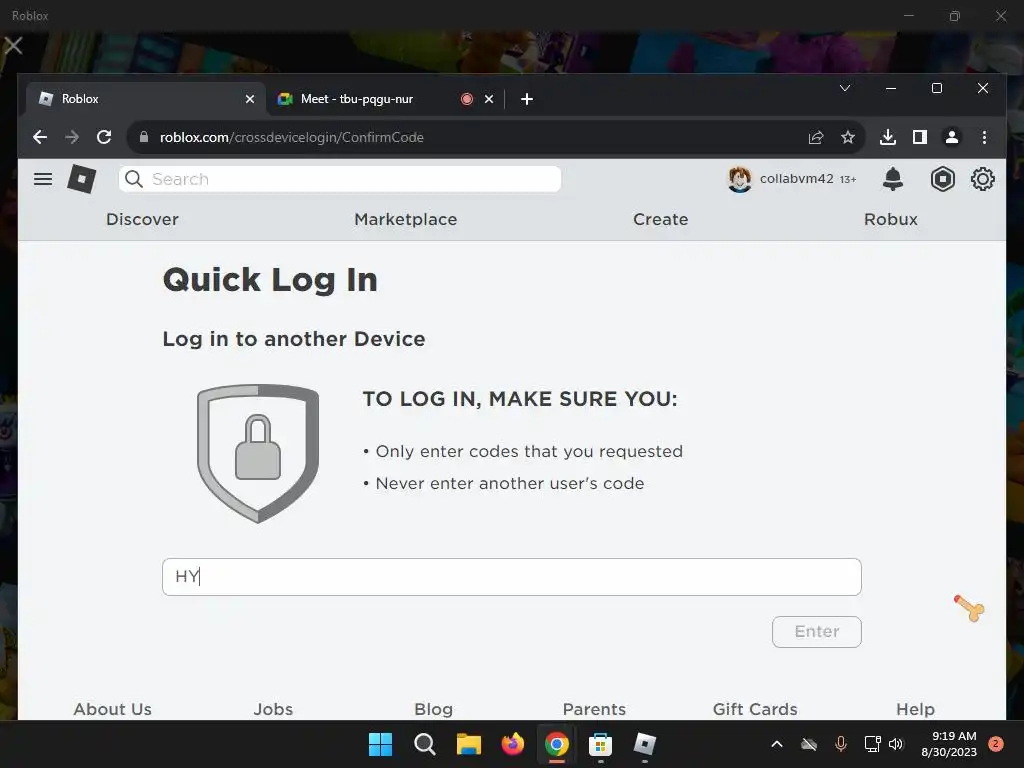Toggle Chrome side panel icon

pyautogui.click(x=920, y=137)
